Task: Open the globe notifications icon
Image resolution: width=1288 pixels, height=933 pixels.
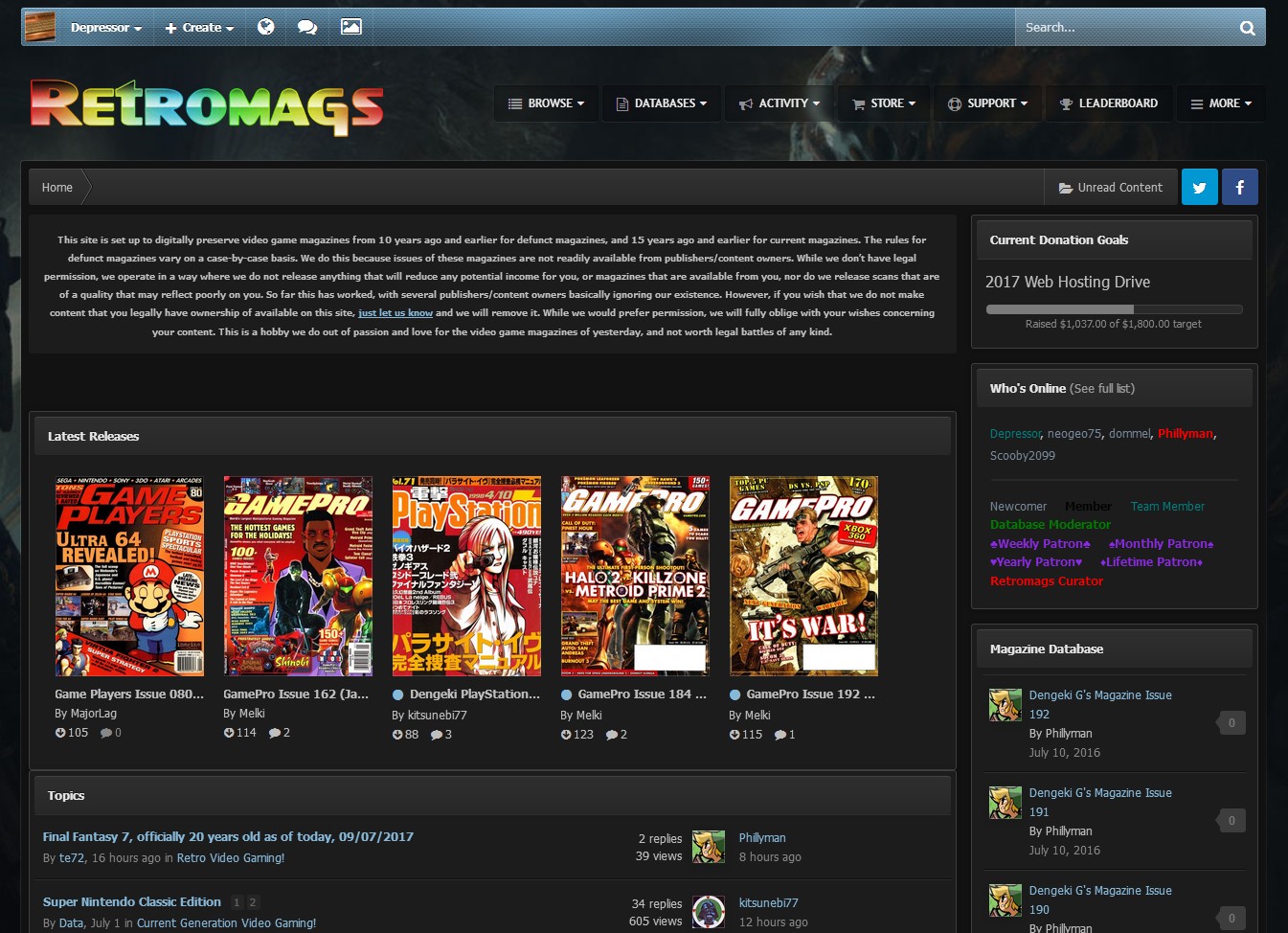Action: coord(266,27)
